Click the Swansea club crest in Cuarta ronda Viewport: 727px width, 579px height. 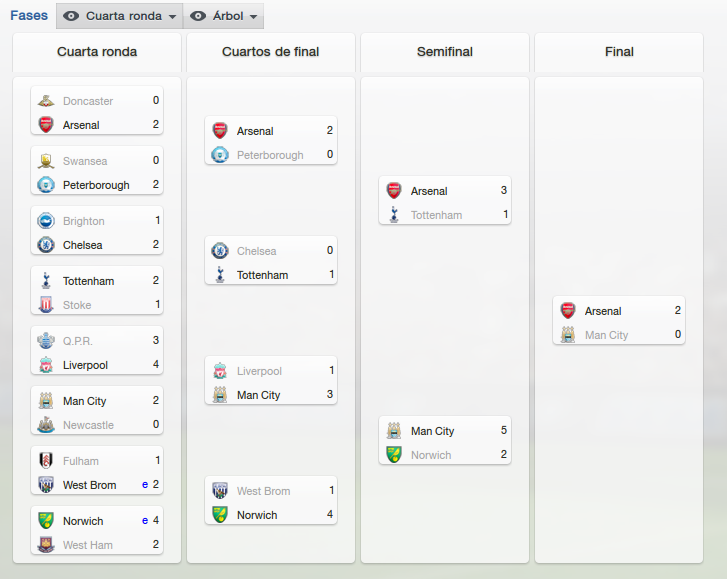[x=46, y=161]
